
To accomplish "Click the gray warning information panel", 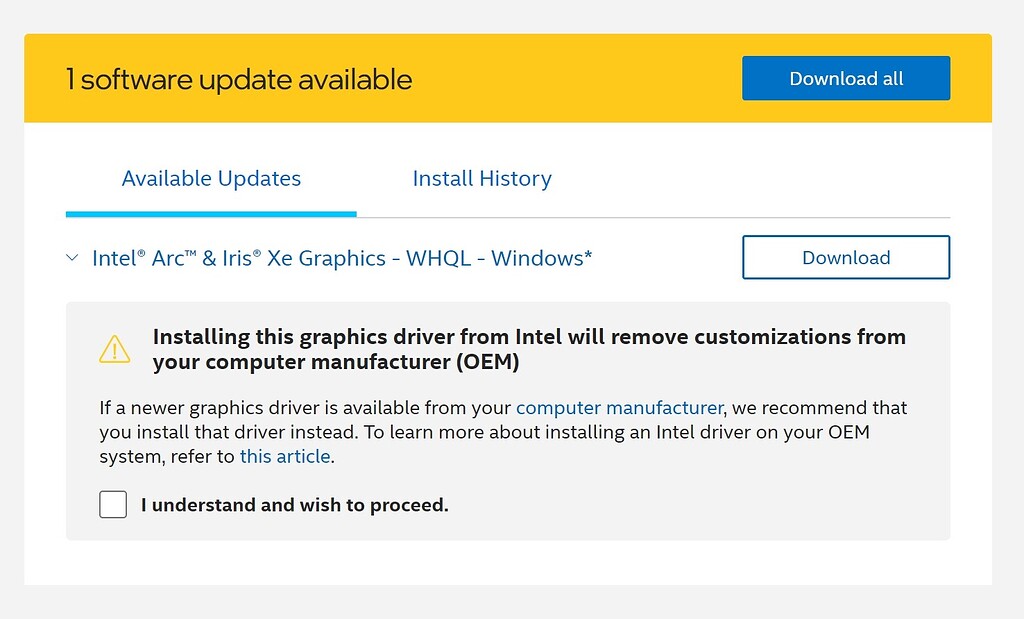I will (x=508, y=420).
